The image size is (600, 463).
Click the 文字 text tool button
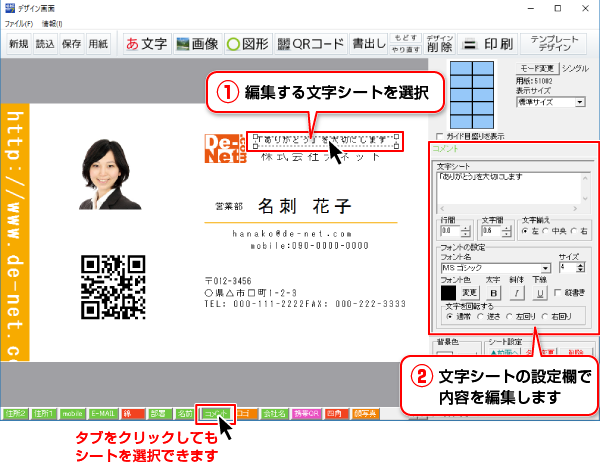145,44
